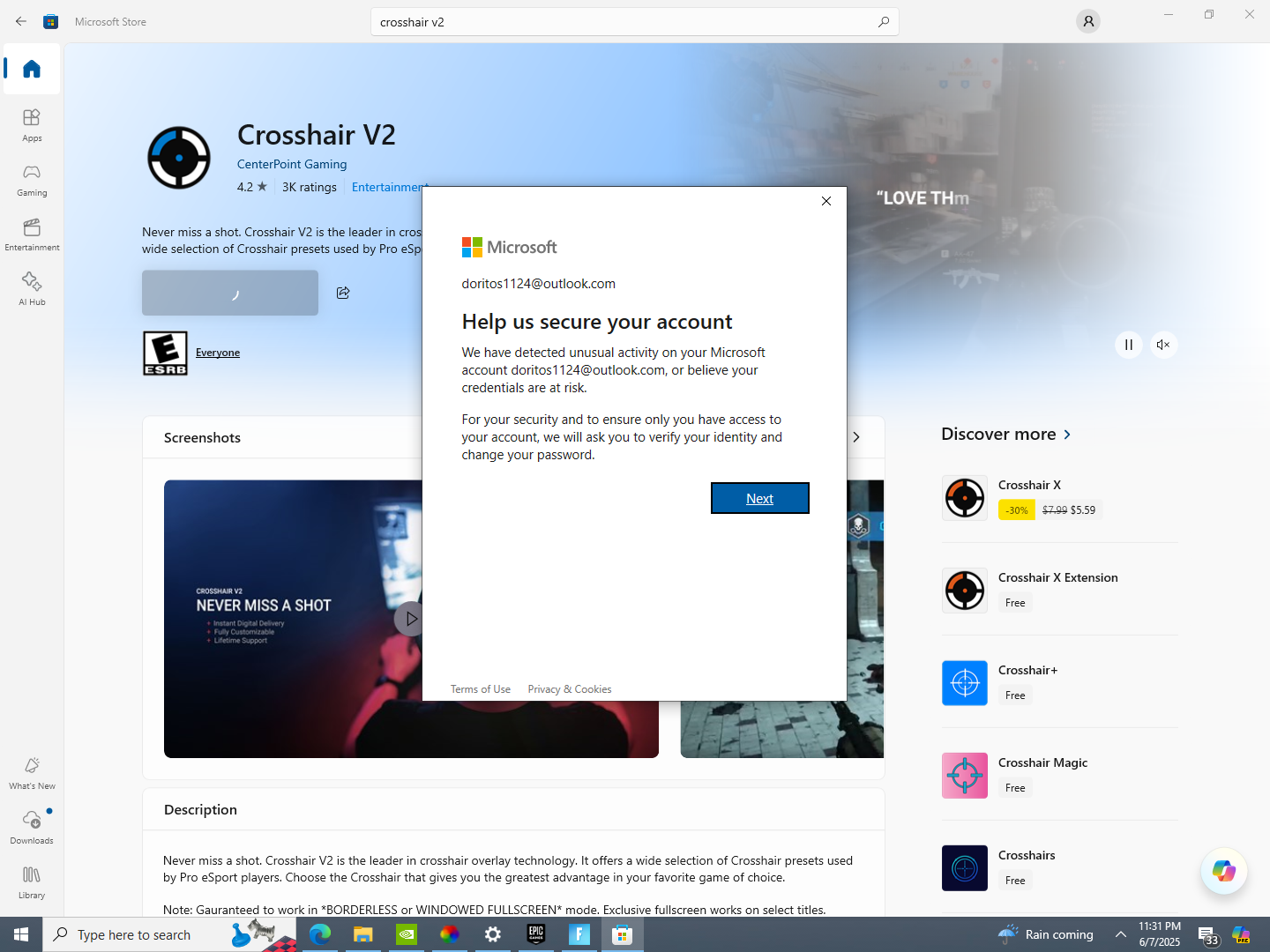
Task: Click the 3K ratings text
Action: pyautogui.click(x=310, y=187)
